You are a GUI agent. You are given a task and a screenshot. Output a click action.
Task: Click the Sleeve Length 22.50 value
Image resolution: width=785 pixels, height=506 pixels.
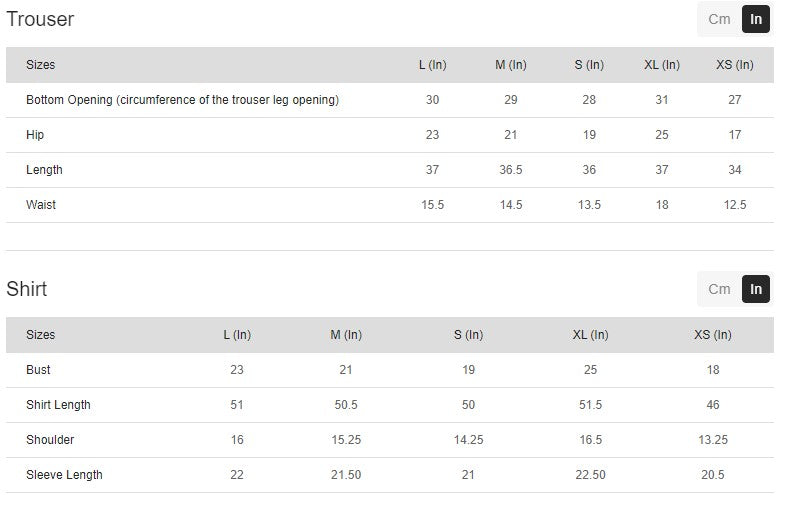pos(590,475)
